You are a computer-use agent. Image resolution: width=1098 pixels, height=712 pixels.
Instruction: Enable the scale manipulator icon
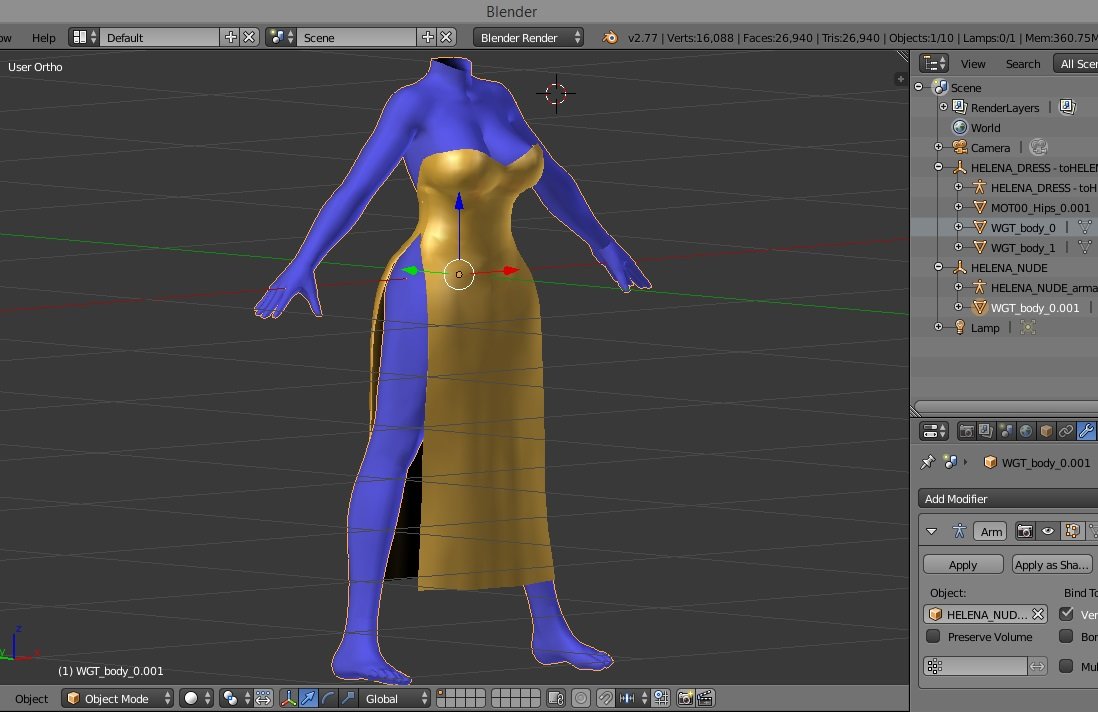click(347, 698)
